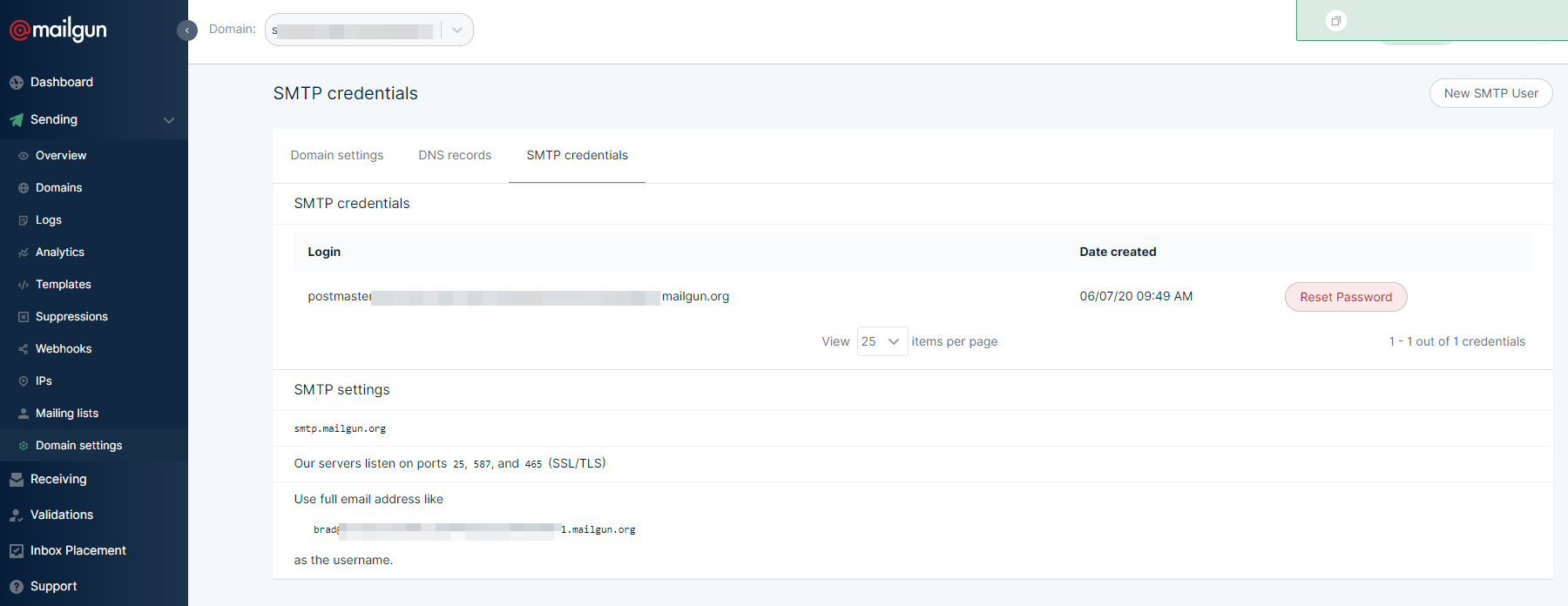Click the Webhooks share icon
Viewport: 1568px width, 606px height.
[x=24, y=349]
